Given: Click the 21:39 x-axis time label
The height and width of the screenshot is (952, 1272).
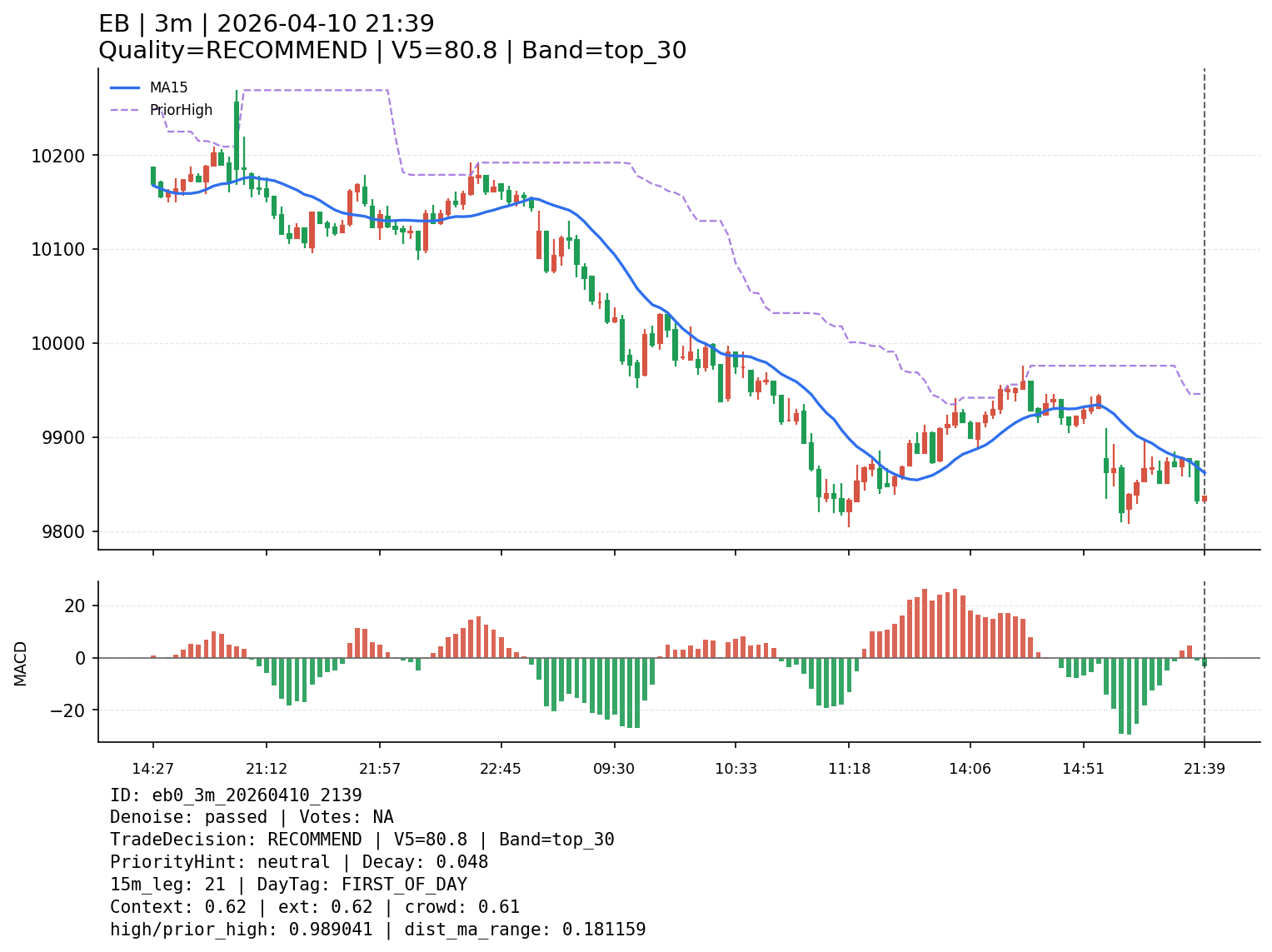Looking at the screenshot, I should coord(1204,768).
